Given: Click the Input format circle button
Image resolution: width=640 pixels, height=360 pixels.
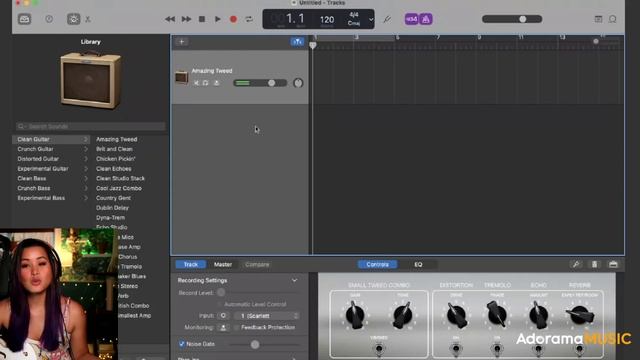Looking at the screenshot, I should click(x=223, y=316).
